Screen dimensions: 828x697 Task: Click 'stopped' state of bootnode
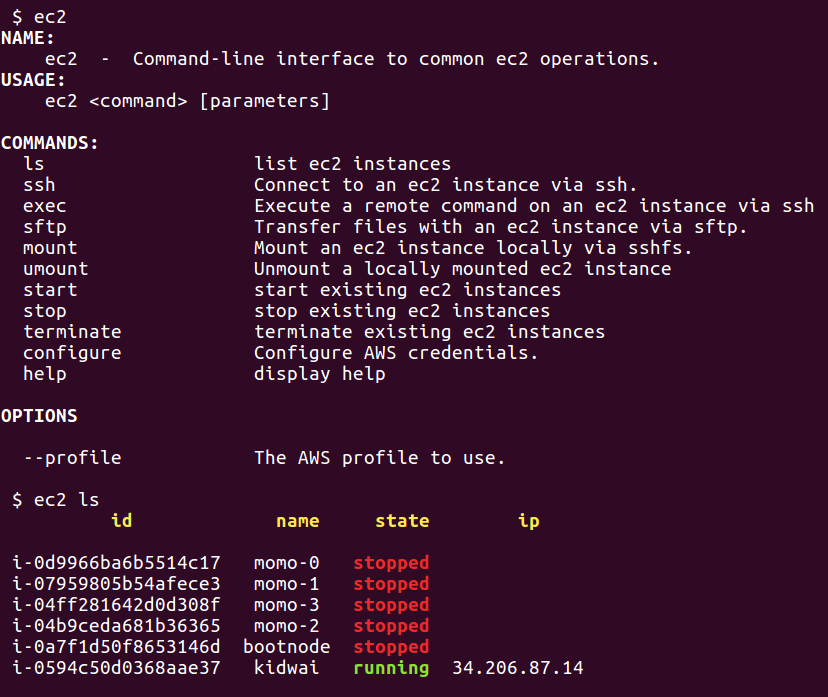pos(391,647)
